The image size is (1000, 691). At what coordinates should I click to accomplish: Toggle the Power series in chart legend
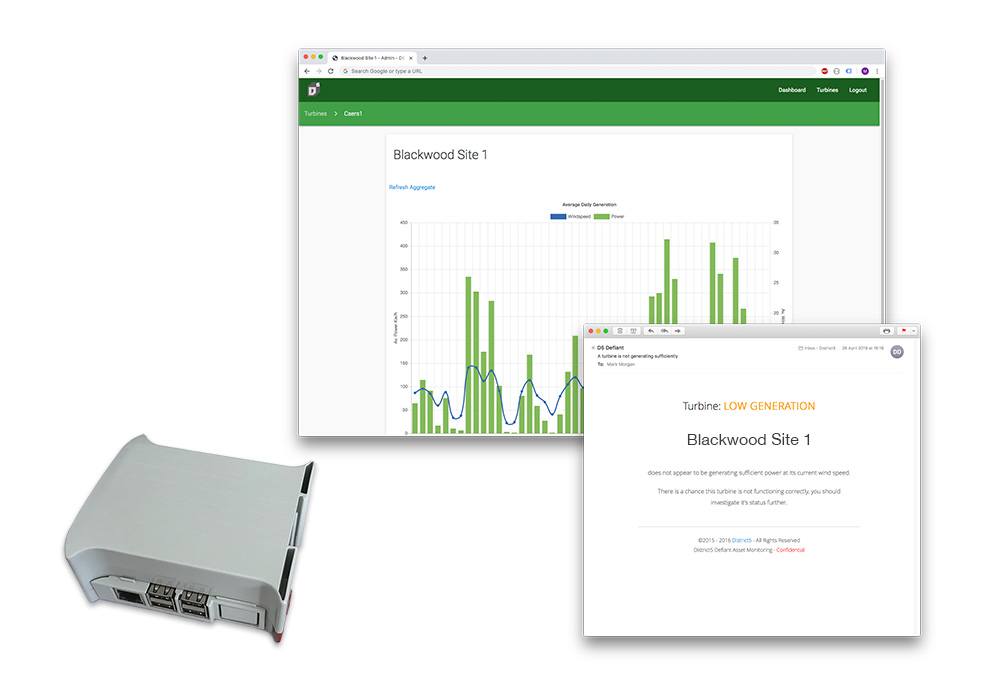pyautogui.click(x=610, y=216)
